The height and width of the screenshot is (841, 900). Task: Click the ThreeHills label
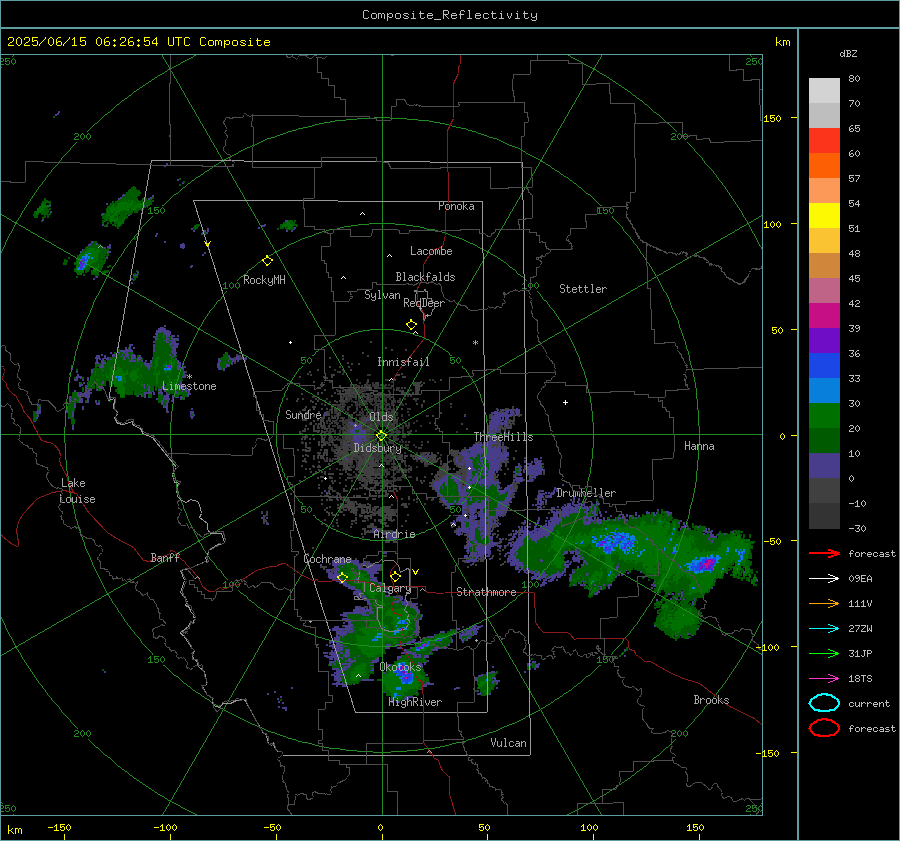pos(503,437)
